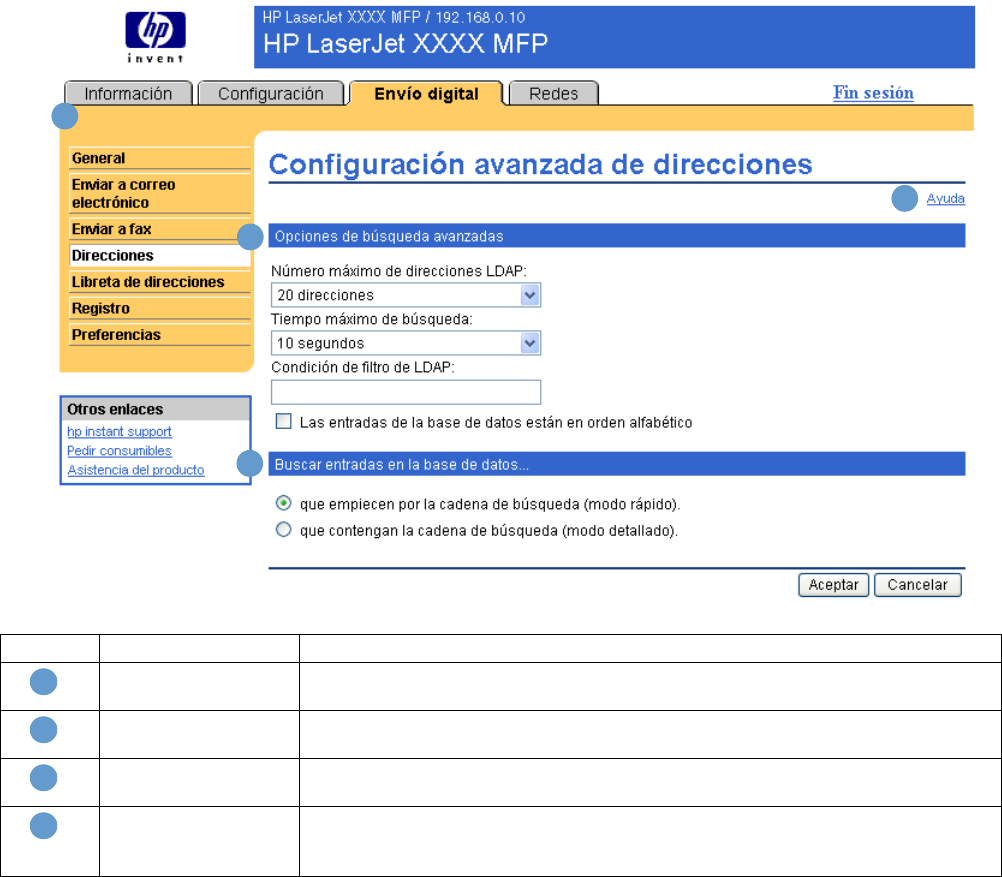Open the hp instant support link

(x=119, y=431)
